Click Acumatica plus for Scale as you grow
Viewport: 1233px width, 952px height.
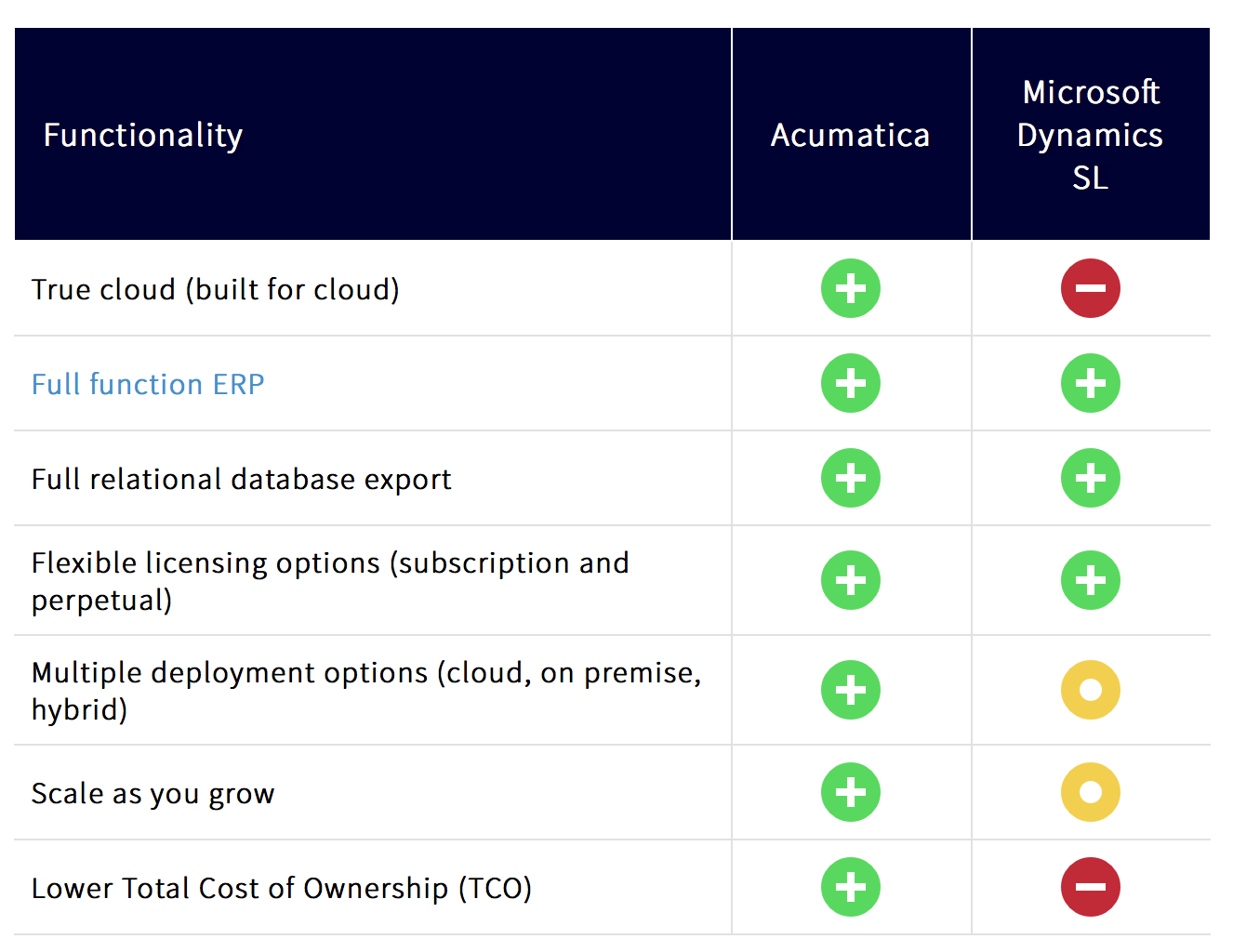coord(850,792)
